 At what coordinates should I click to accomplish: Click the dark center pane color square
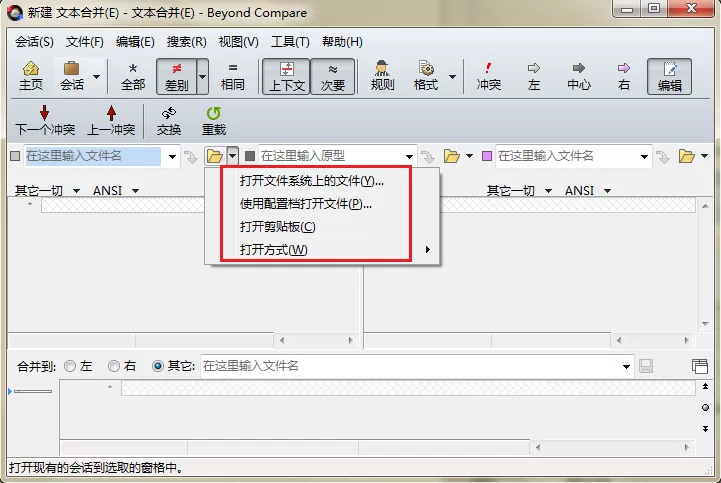tap(250, 156)
